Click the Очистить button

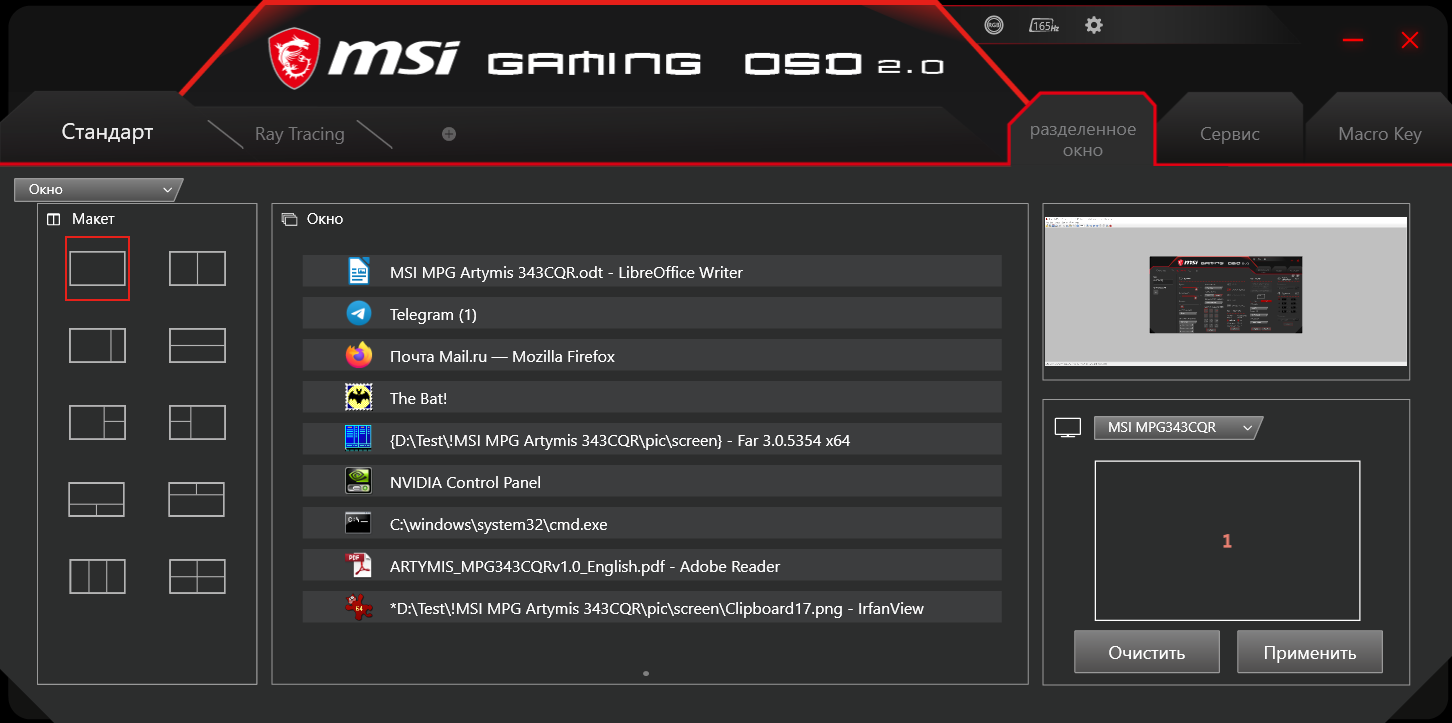click(1147, 652)
